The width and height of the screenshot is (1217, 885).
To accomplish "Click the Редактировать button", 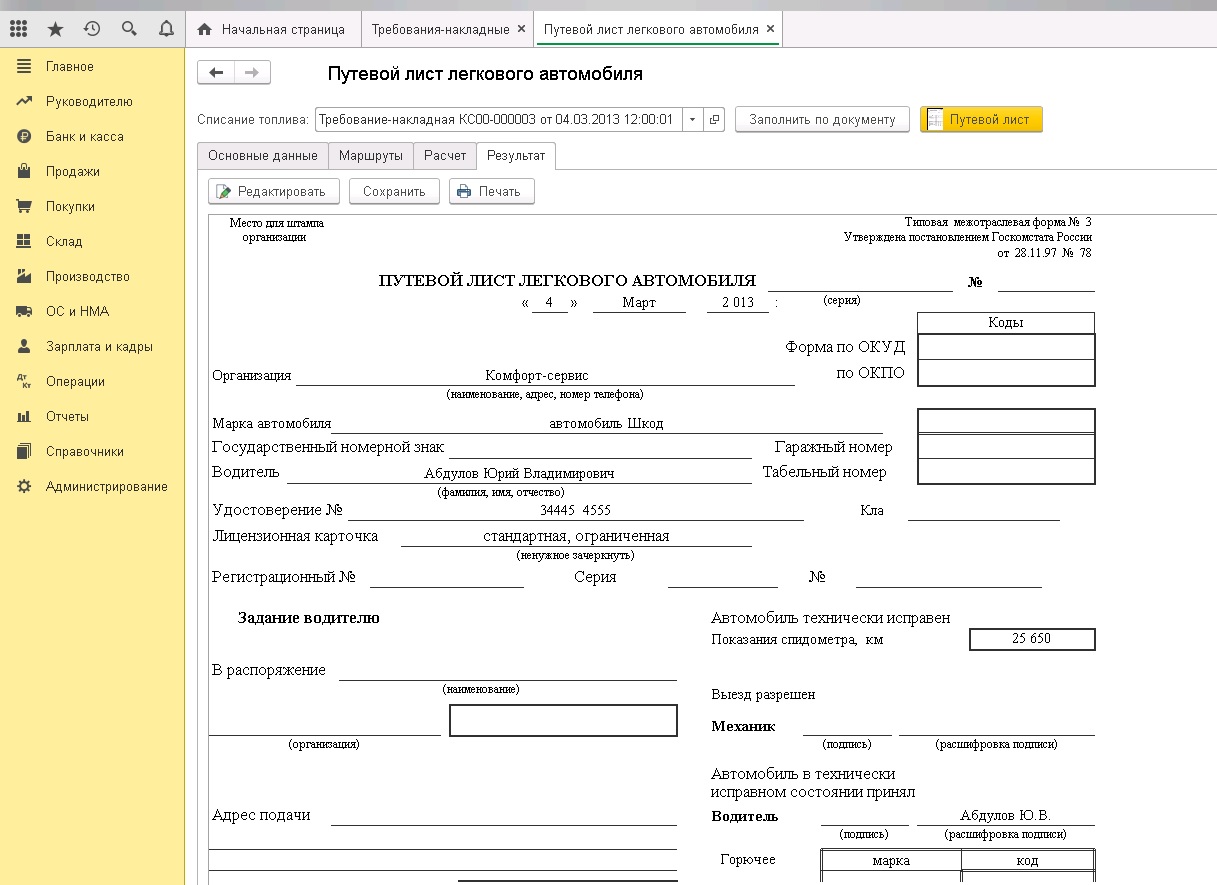I will point(274,191).
